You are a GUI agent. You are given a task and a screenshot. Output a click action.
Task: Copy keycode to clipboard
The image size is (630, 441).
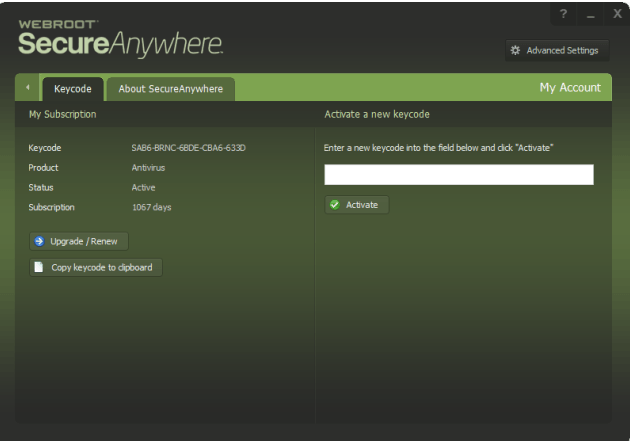pos(96,267)
